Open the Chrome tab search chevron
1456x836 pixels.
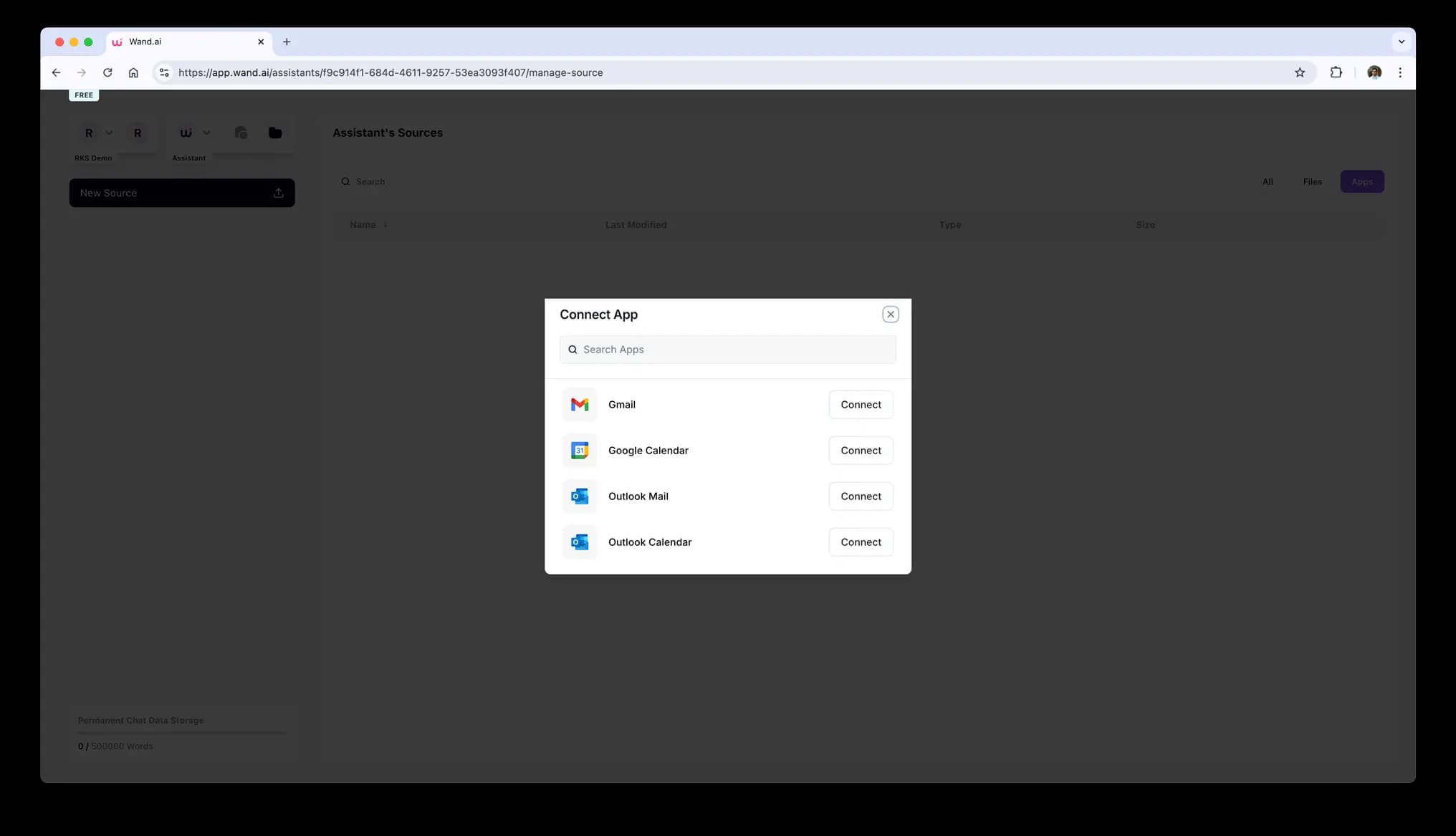coord(1401,42)
